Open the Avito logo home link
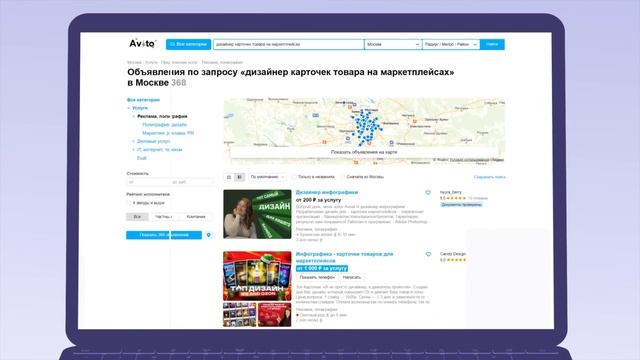Image resolution: width=640 pixels, height=360 pixels. pos(142,43)
